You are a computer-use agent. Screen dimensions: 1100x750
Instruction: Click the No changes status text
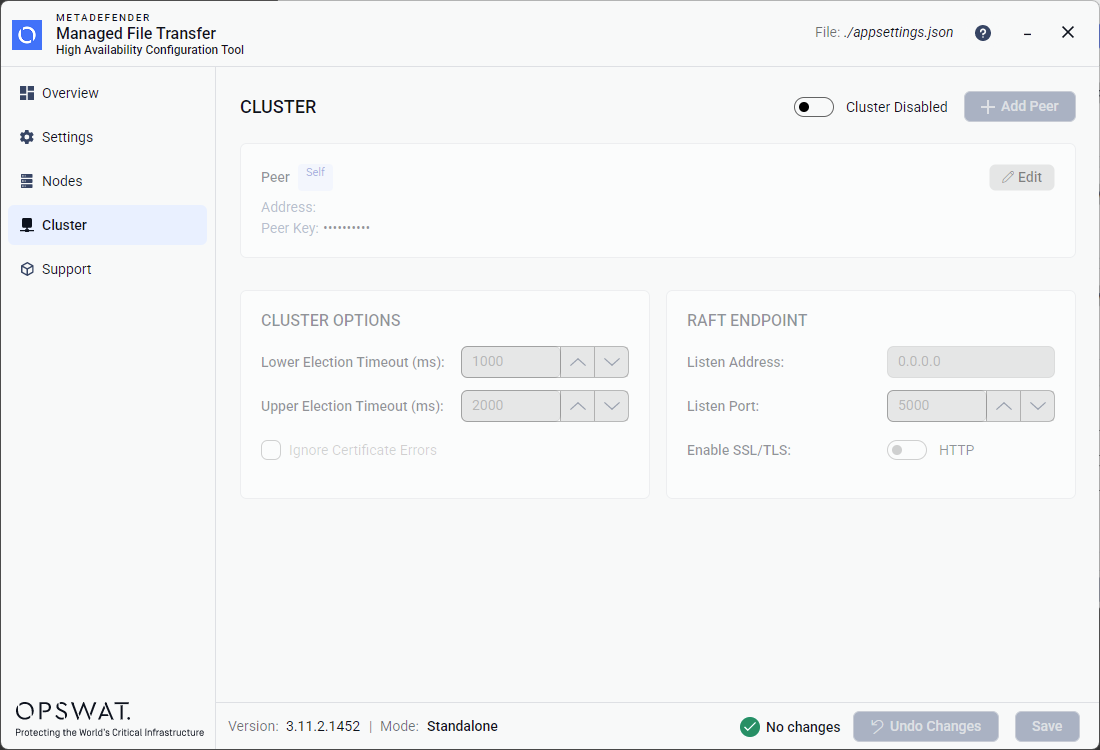tap(803, 727)
